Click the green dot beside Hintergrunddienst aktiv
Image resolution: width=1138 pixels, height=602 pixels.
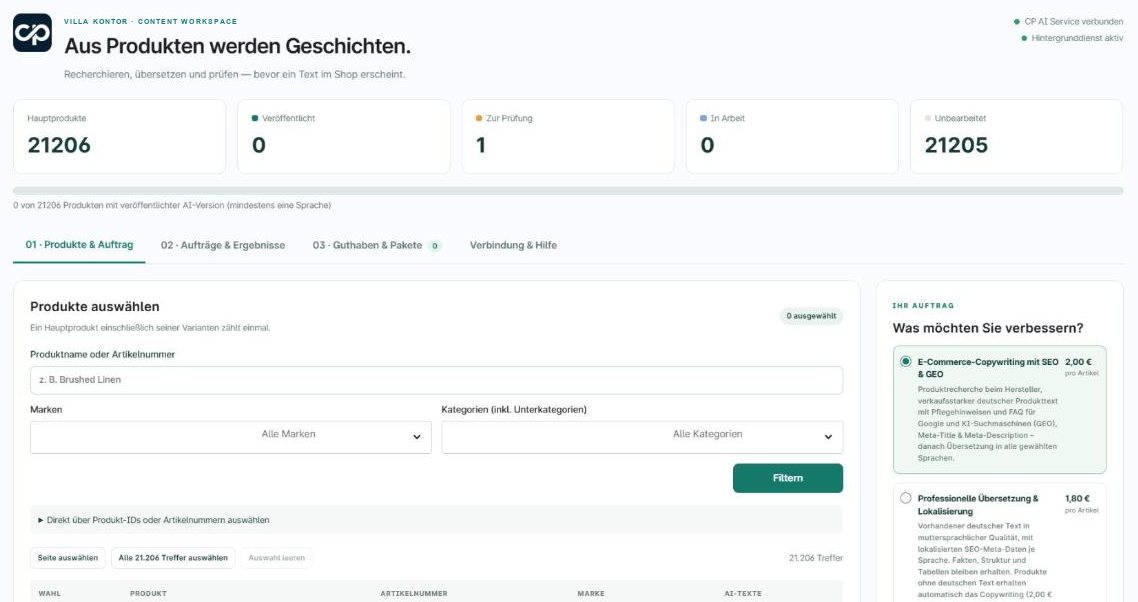tap(1024, 38)
